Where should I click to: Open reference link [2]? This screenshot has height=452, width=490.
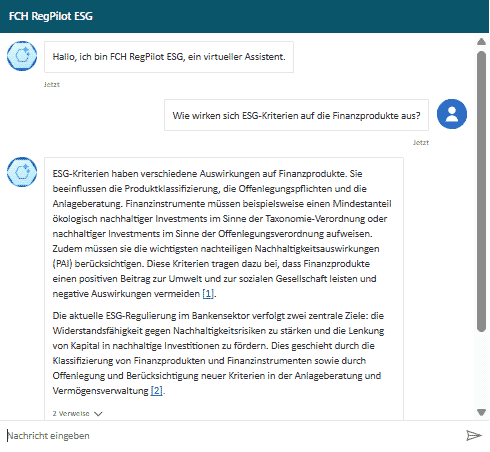tap(156, 390)
